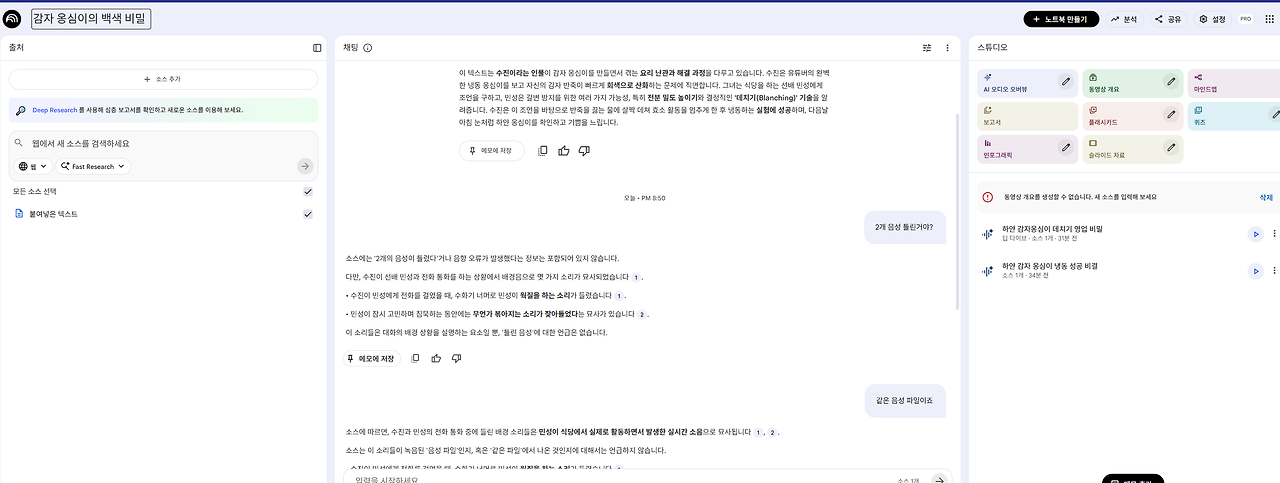Thumbs down the 2개 음성 틀린거야 response
The image size is (1280, 483).
pos(457,358)
